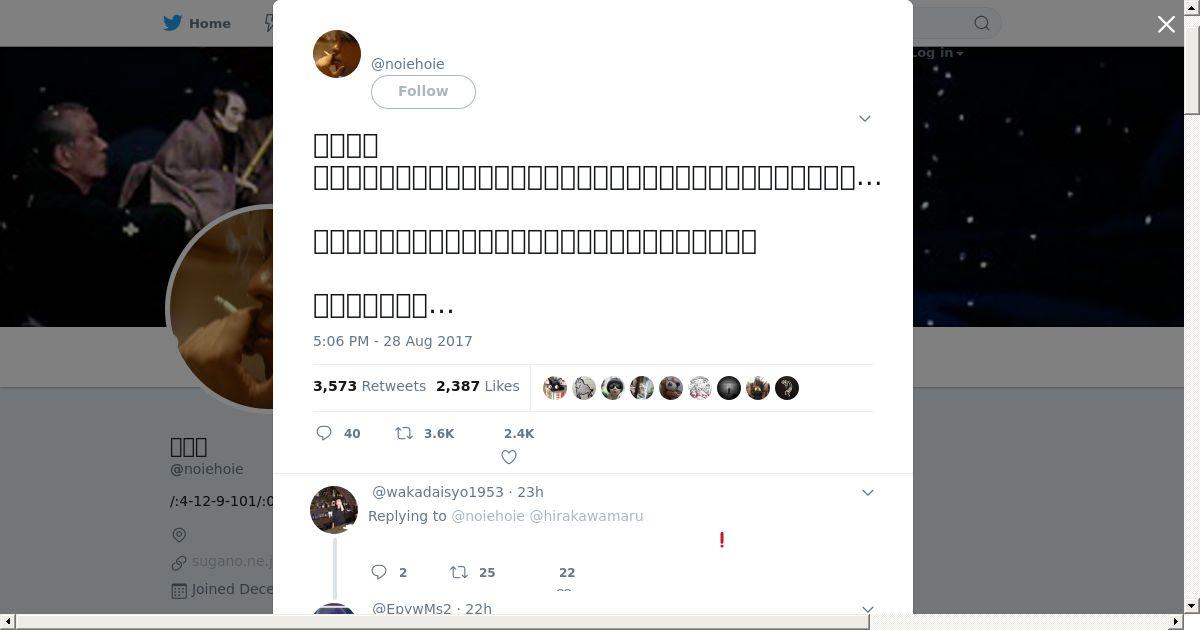
Task: Go to the Home tab
Action: coord(197,23)
